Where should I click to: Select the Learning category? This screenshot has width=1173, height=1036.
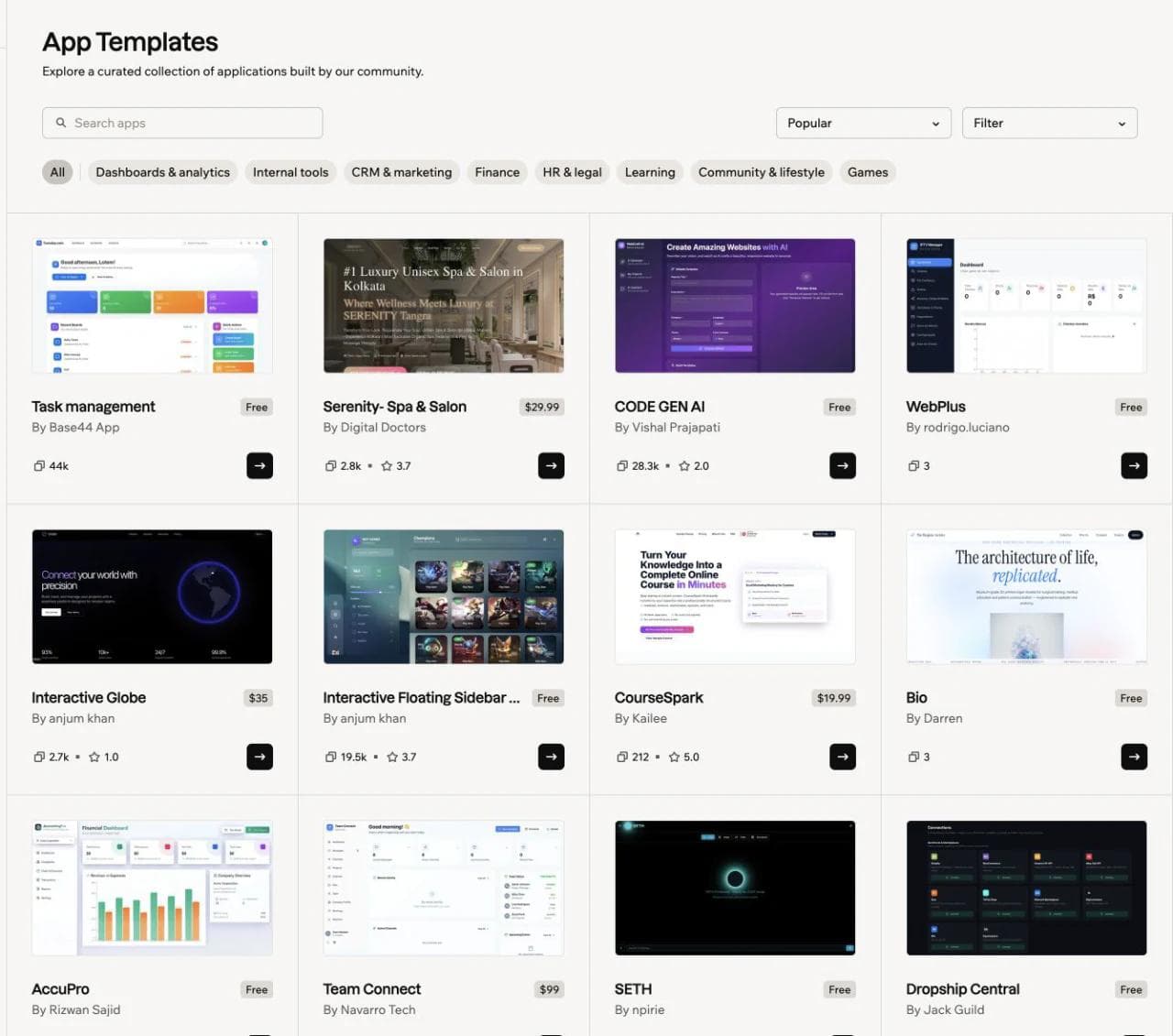[x=650, y=172]
